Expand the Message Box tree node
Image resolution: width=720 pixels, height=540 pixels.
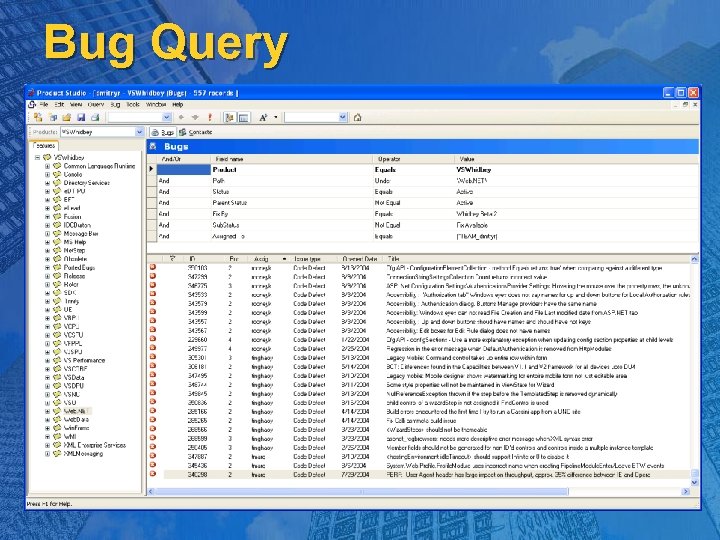[47, 234]
